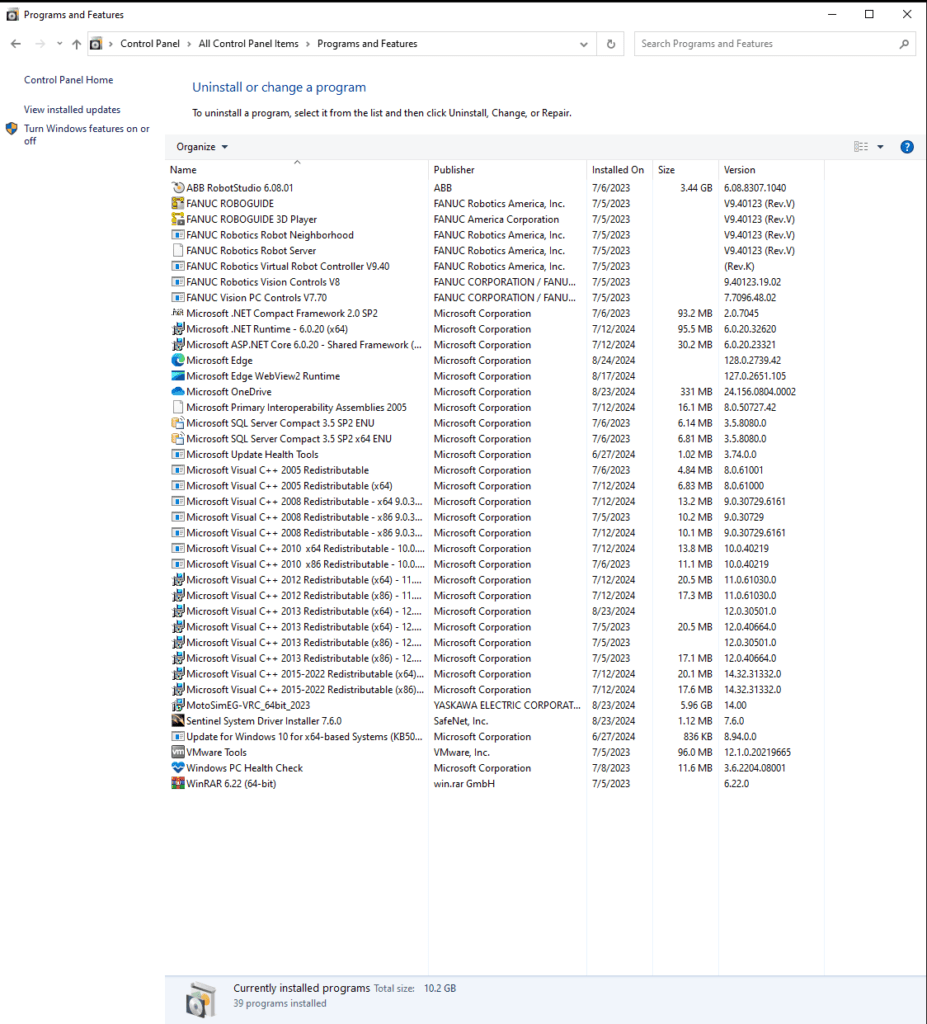927x1024 pixels.
Task: Select the FANUC ROBOGUIDE row name
Action: pyautogui.click(x=230, y=203)
